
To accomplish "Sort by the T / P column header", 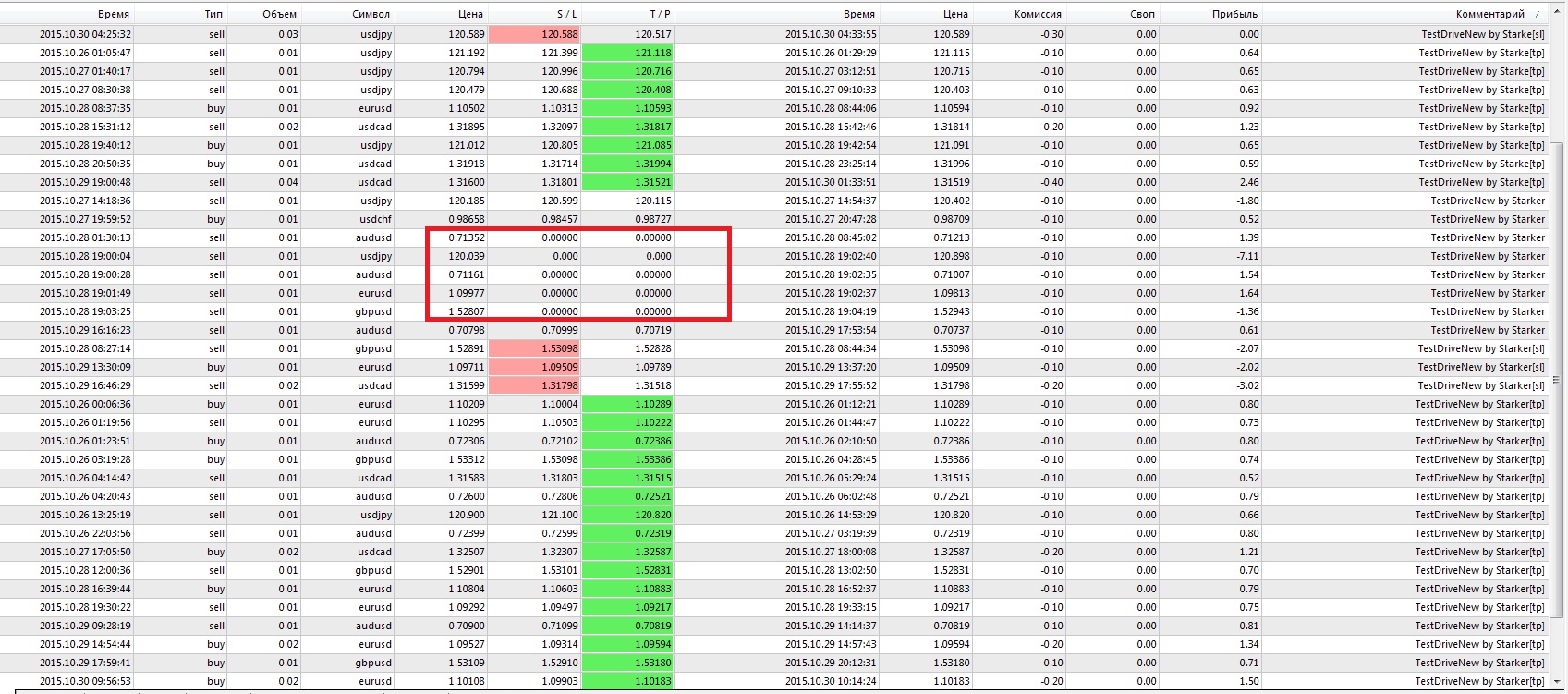I will click(x=660, y=14).
